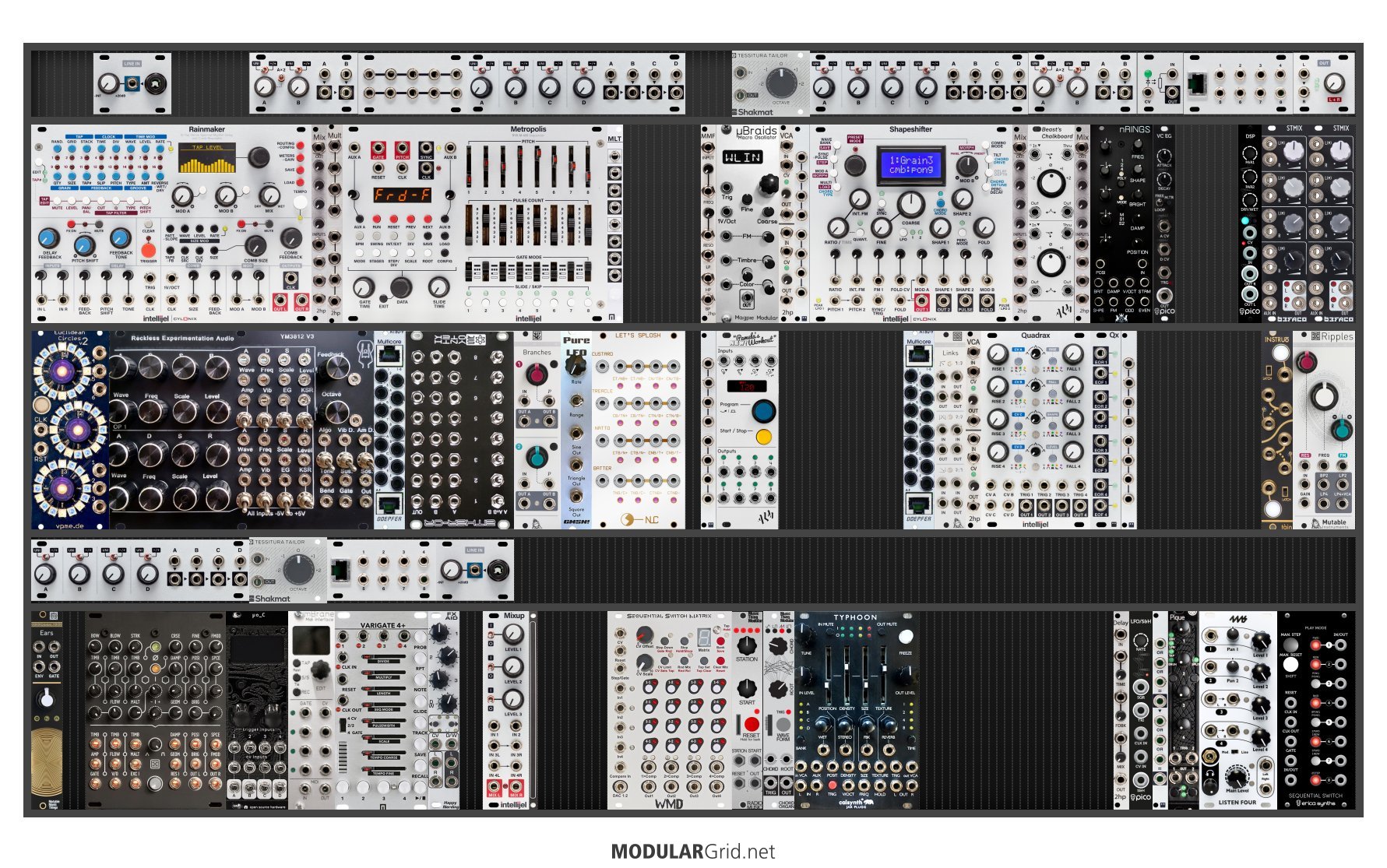This screenshot has height=868, width=1387.
Task: Select the Metropolis DATA knob
Action: click(x=400, y=287)
